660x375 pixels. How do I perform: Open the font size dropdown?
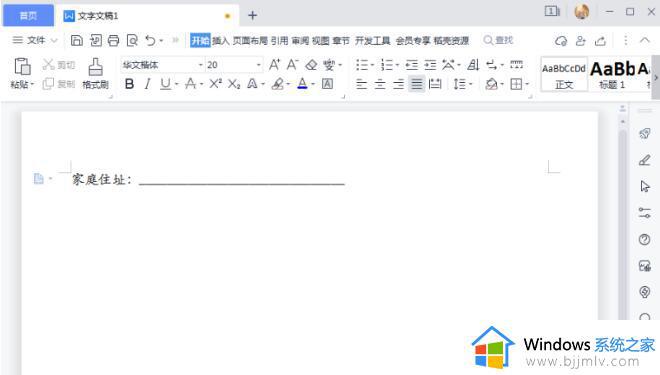(x=258, y=65)
